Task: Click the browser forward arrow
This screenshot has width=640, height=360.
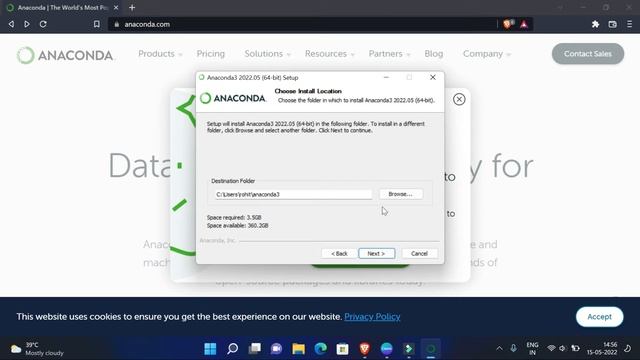Action: [27, 24]
